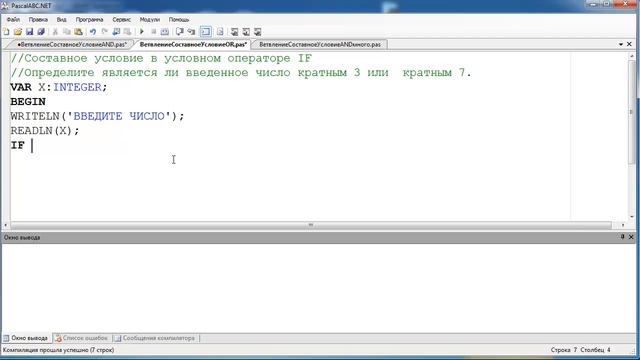
Task: Open the Сервис menu
Action: 122,19
